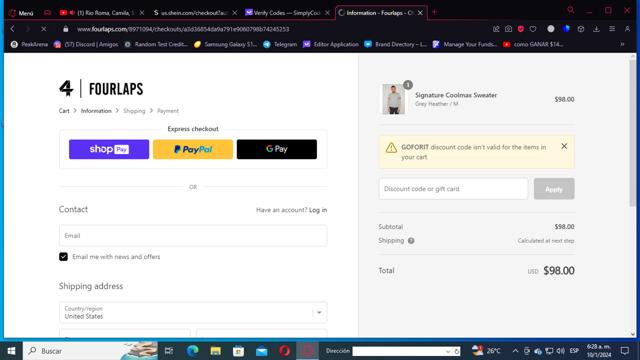Open the Editor Application bookmark
640x360 pixels.
[331, 44]
